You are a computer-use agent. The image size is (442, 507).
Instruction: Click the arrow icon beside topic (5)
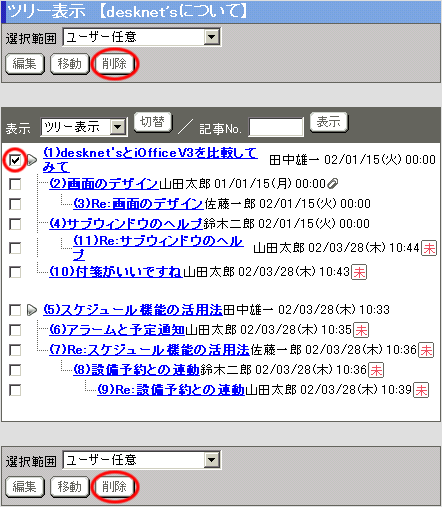32,310
